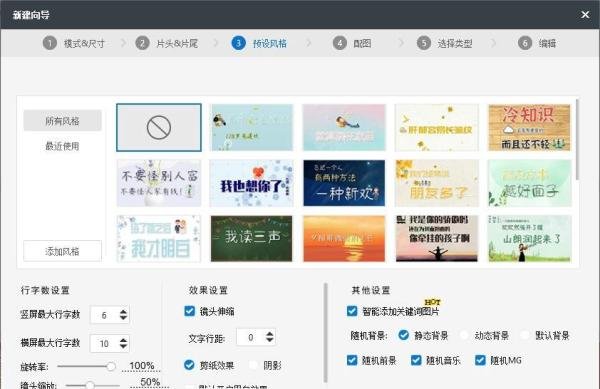Decrease 横屏最大行字数 value
Screen dimensions: 600x389
[123, 346]
